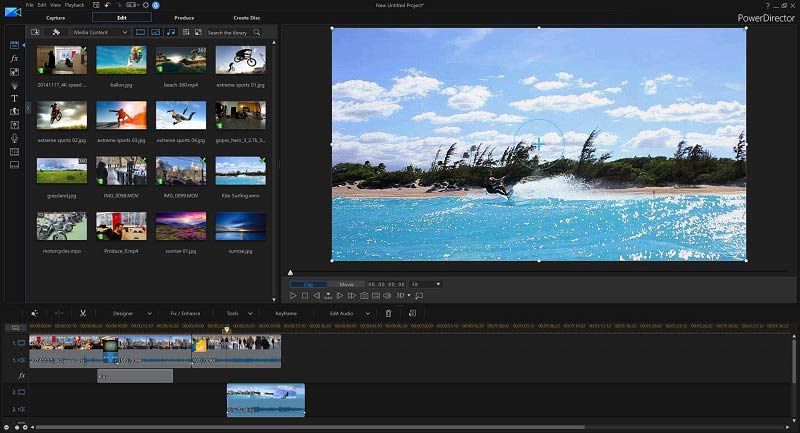Switch to the Produce tab
This screenshot has width=800, height=433.
[185, 18]
